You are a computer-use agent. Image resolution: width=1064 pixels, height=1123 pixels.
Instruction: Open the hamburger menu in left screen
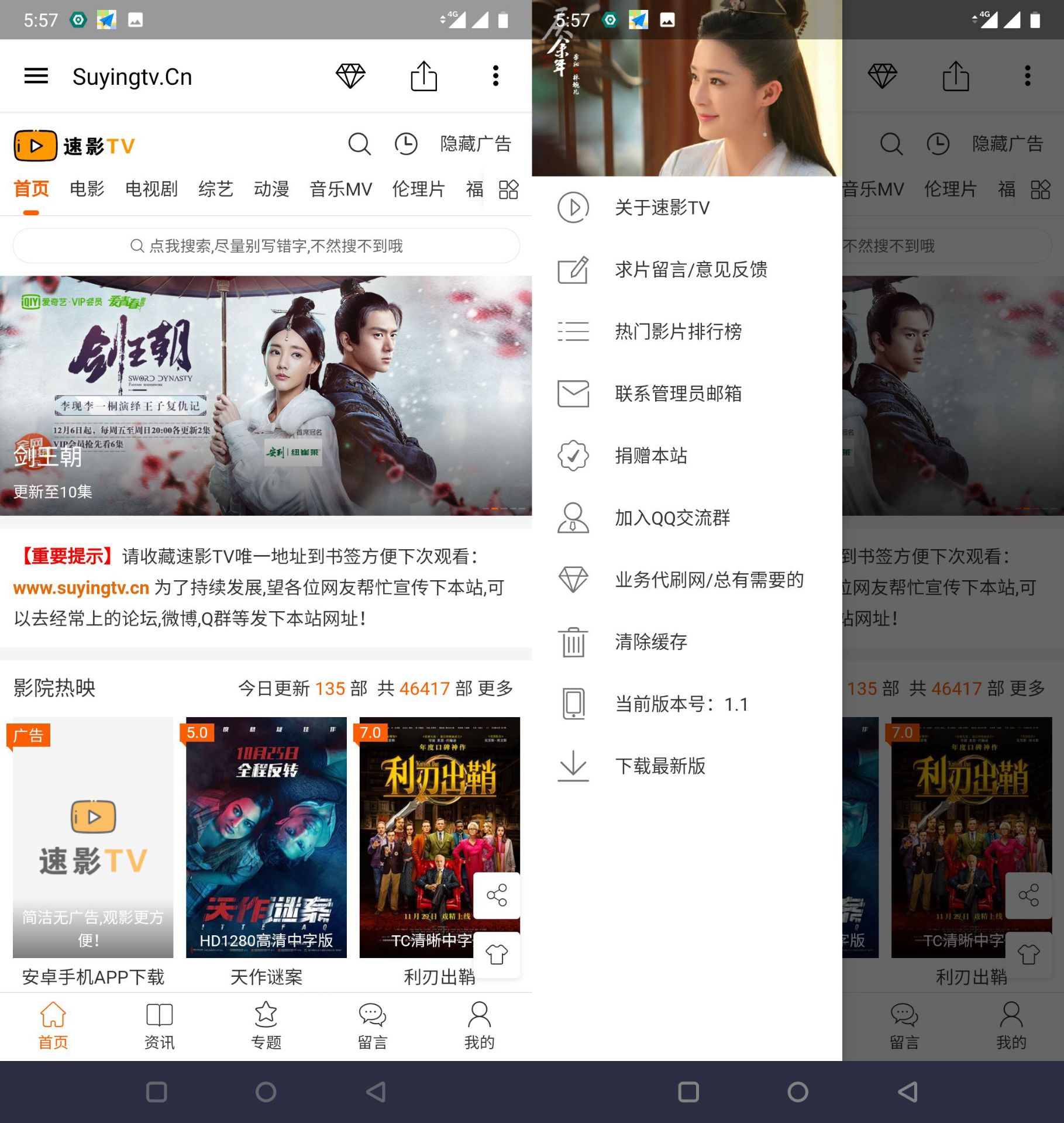[x=36, y=76]
